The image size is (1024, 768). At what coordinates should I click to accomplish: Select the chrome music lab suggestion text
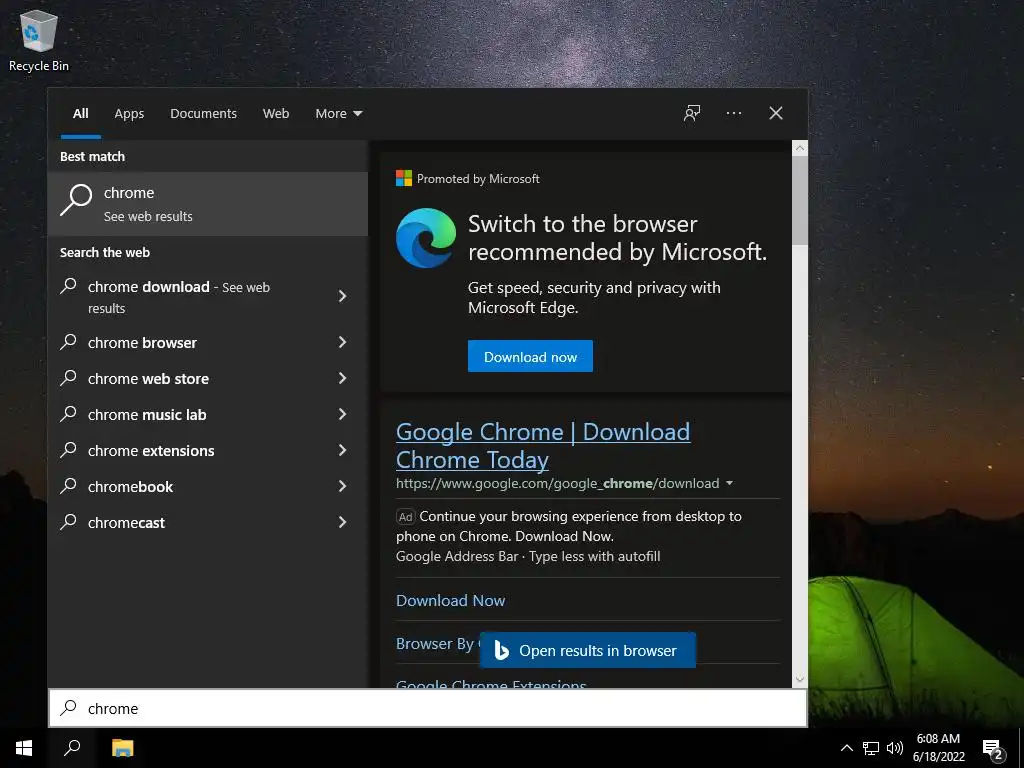147,414
